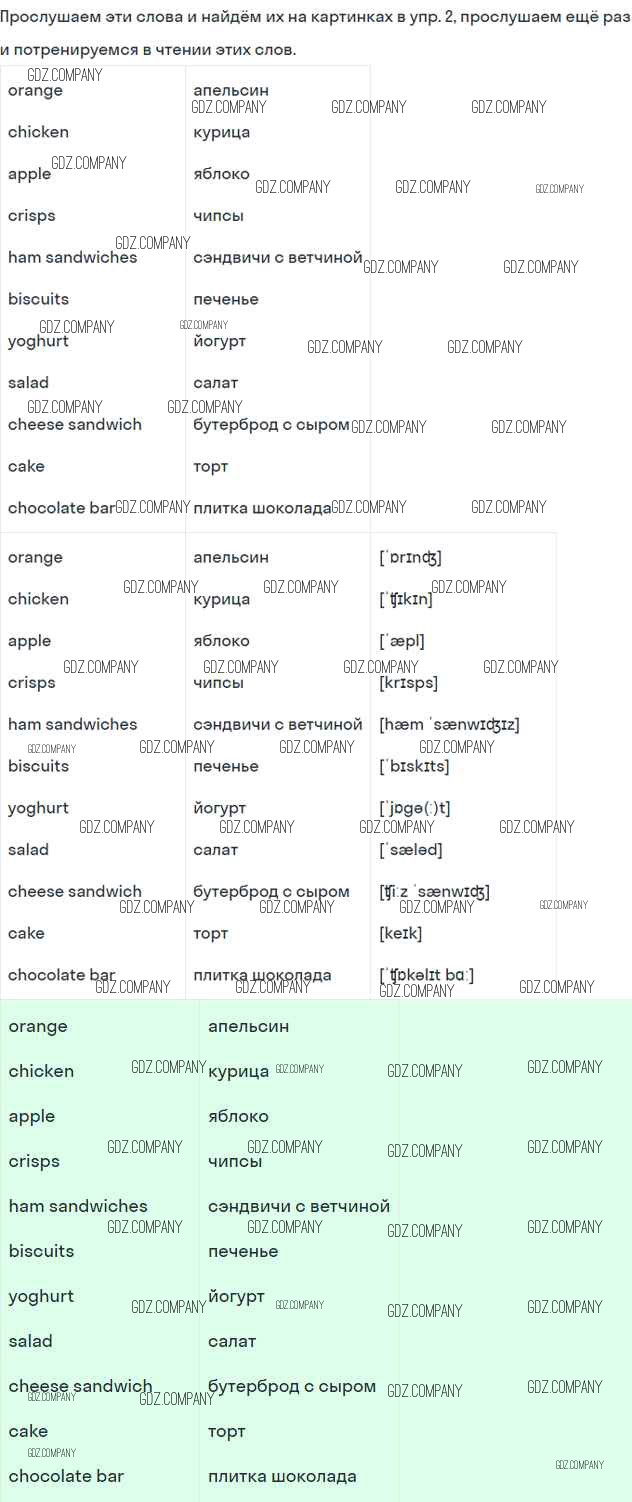Click "торт" in the table with transcriptions
The width and height of the screenshot is (632, 1502).
[x=210, y=934]
